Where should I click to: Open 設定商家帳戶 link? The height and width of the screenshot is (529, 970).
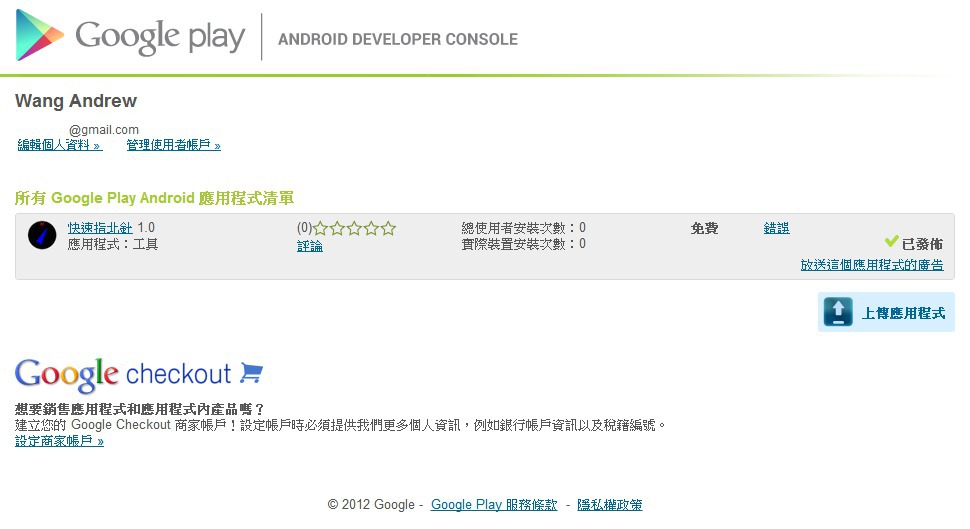tap(59, 441)
